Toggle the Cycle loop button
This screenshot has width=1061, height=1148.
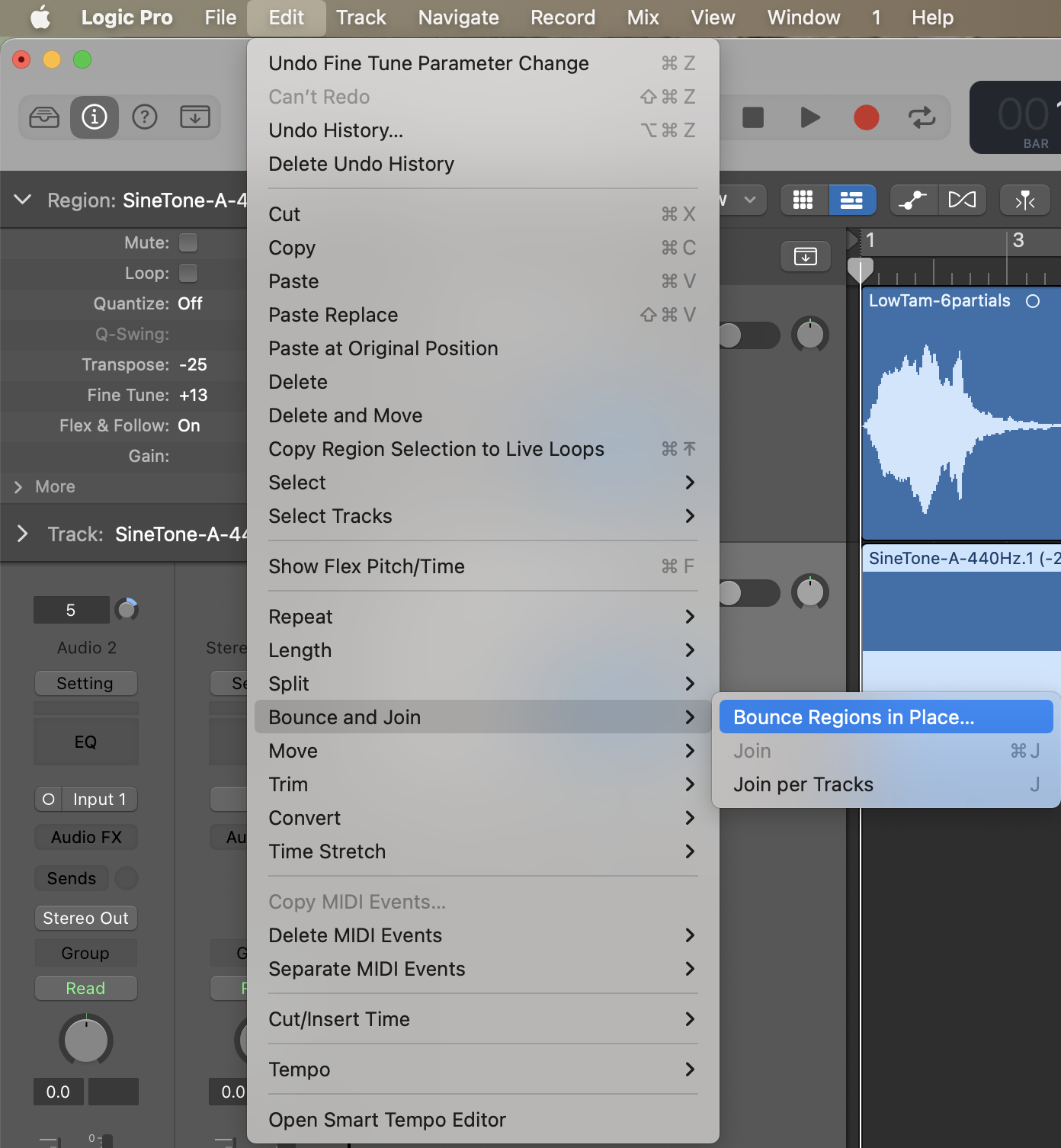click(922, 117)
